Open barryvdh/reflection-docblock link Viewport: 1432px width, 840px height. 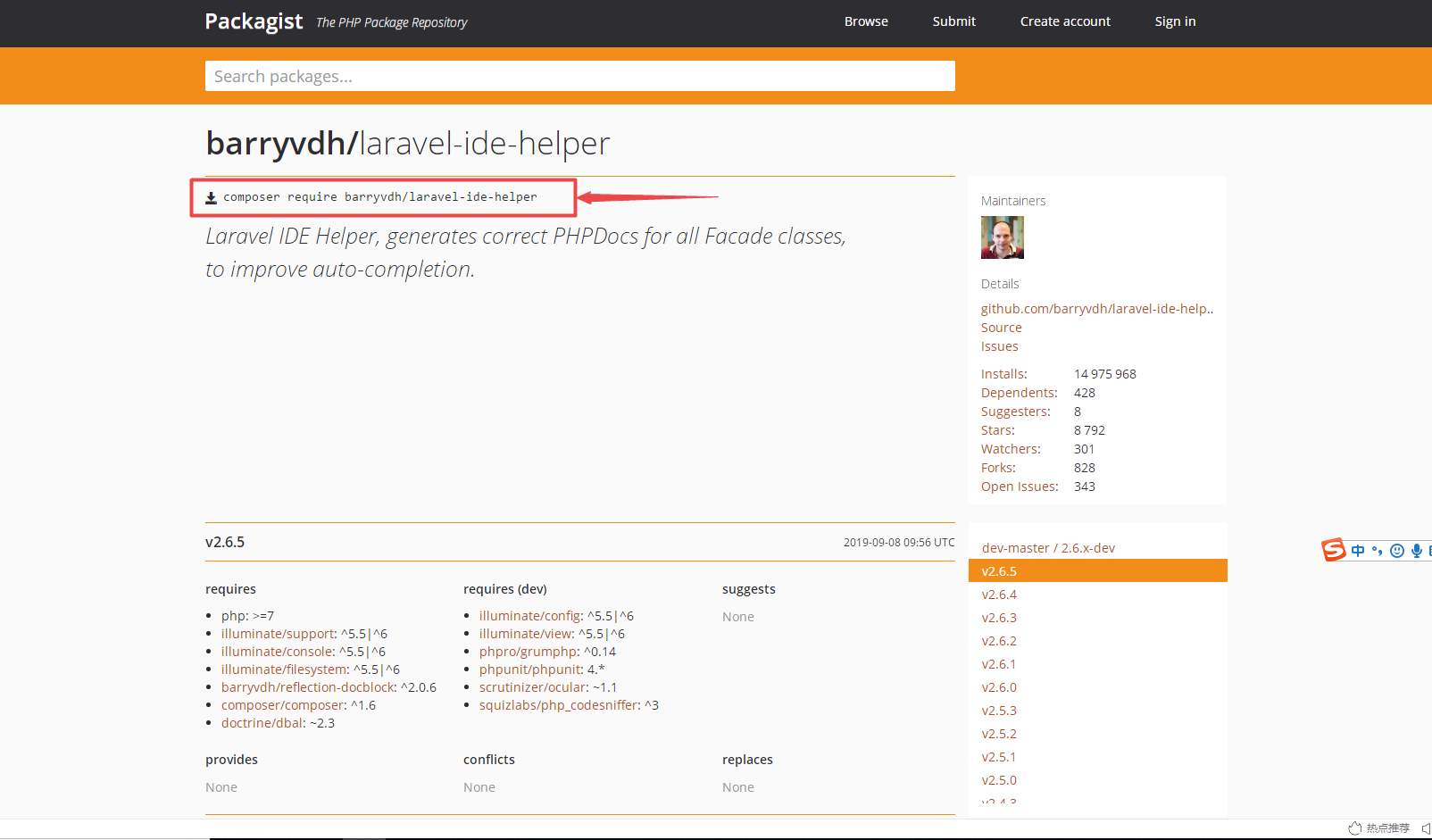(309, 687)
